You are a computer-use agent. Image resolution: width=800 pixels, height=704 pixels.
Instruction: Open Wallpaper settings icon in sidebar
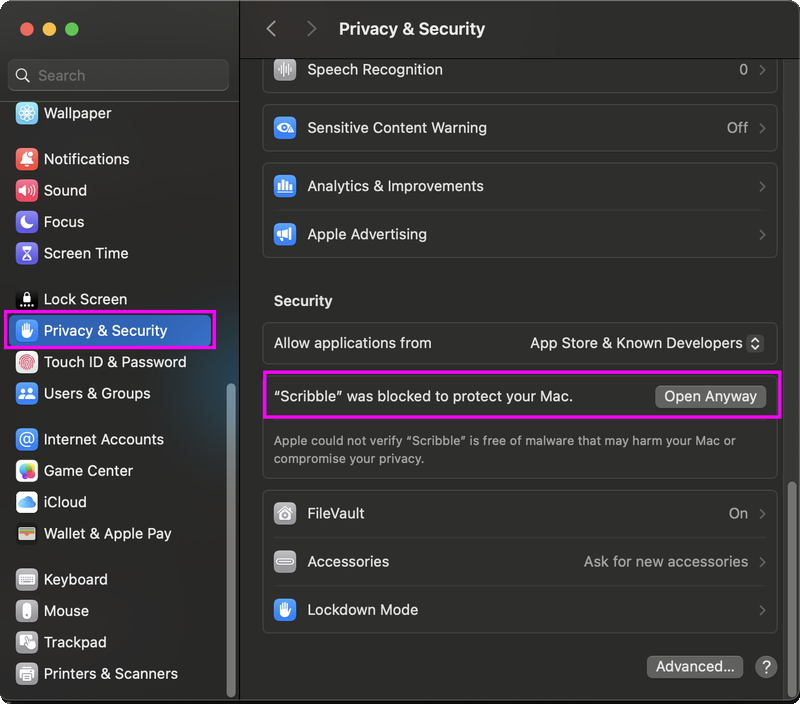[27, 113]
